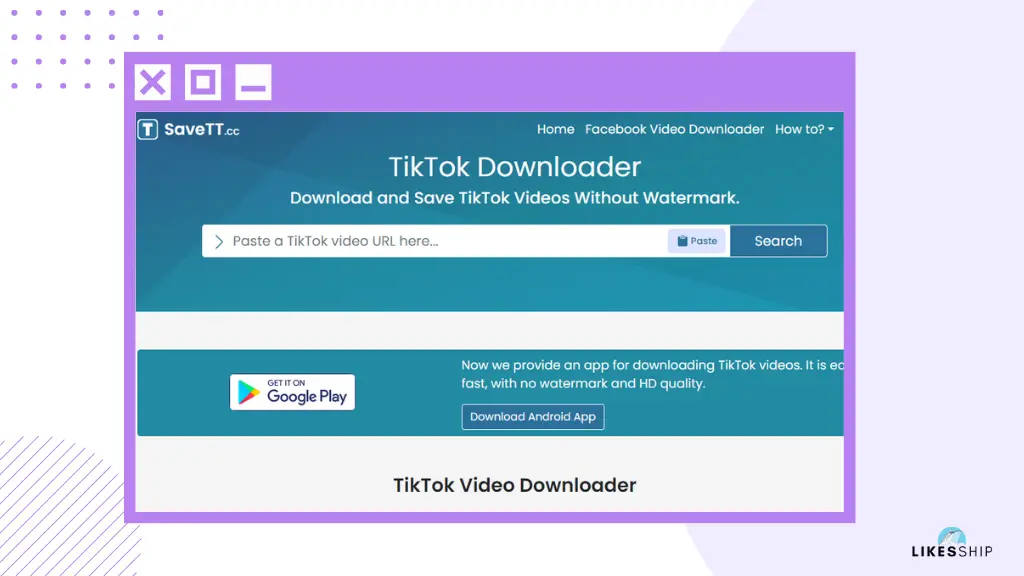Screen dimensions: 1024x576
Task: Start the URL search with Search button
Action: [778, 241]
